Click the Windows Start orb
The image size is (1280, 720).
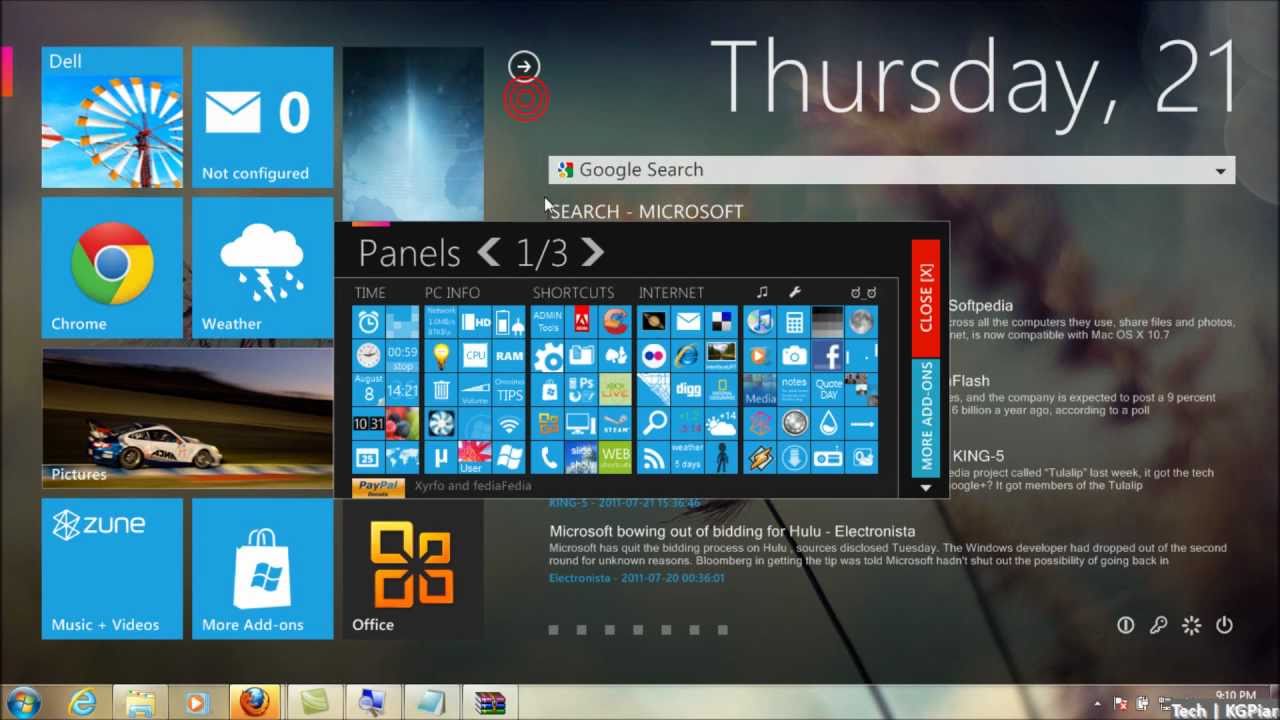[22, 702]
